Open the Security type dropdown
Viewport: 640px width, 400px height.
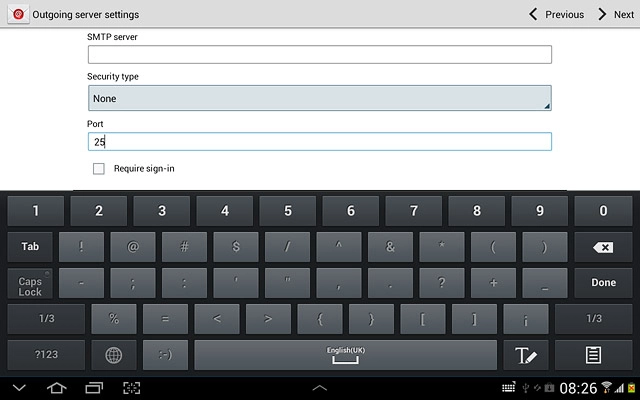click(319, 98)
